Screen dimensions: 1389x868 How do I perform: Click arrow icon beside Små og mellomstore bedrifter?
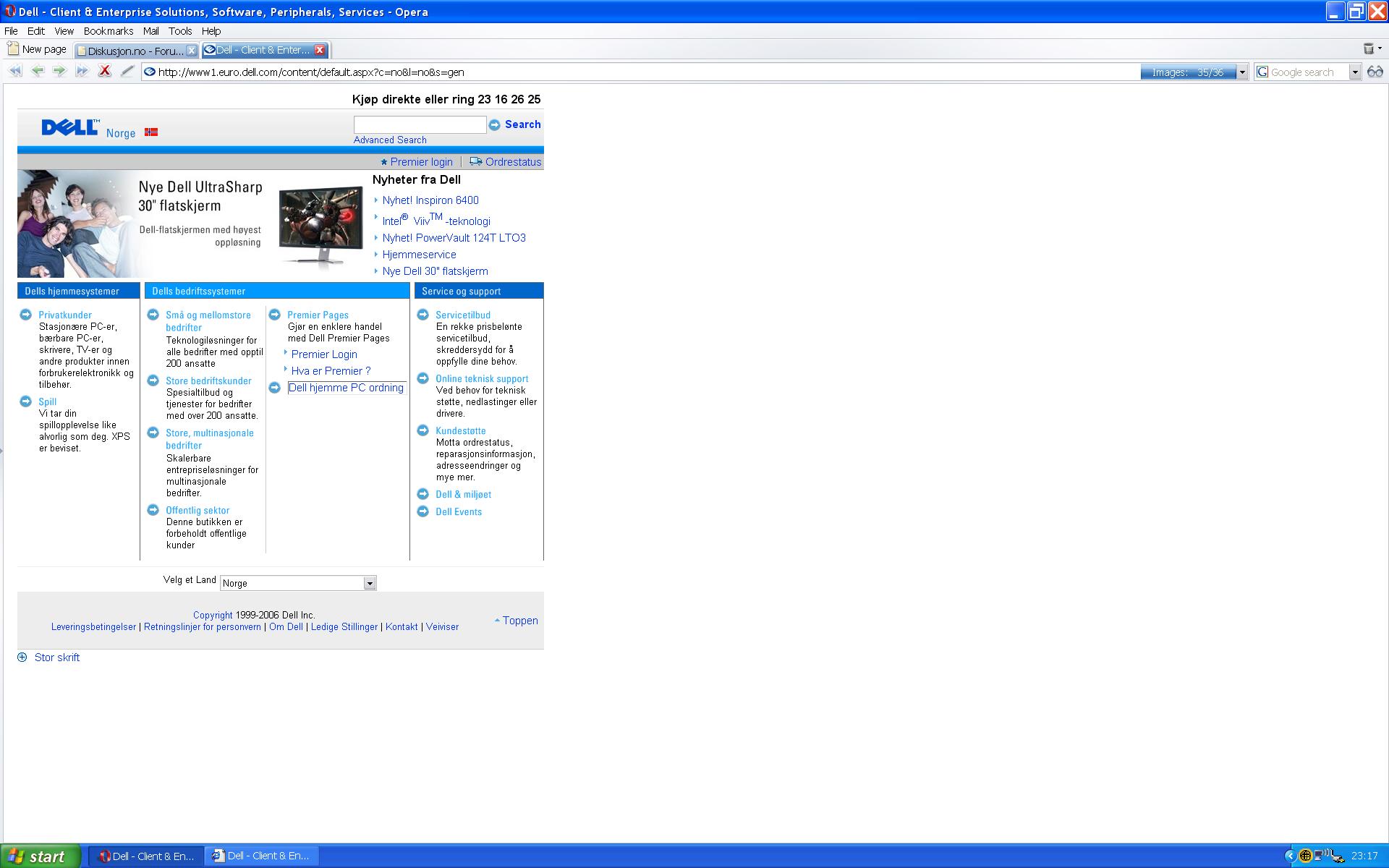tap(153, 315)
